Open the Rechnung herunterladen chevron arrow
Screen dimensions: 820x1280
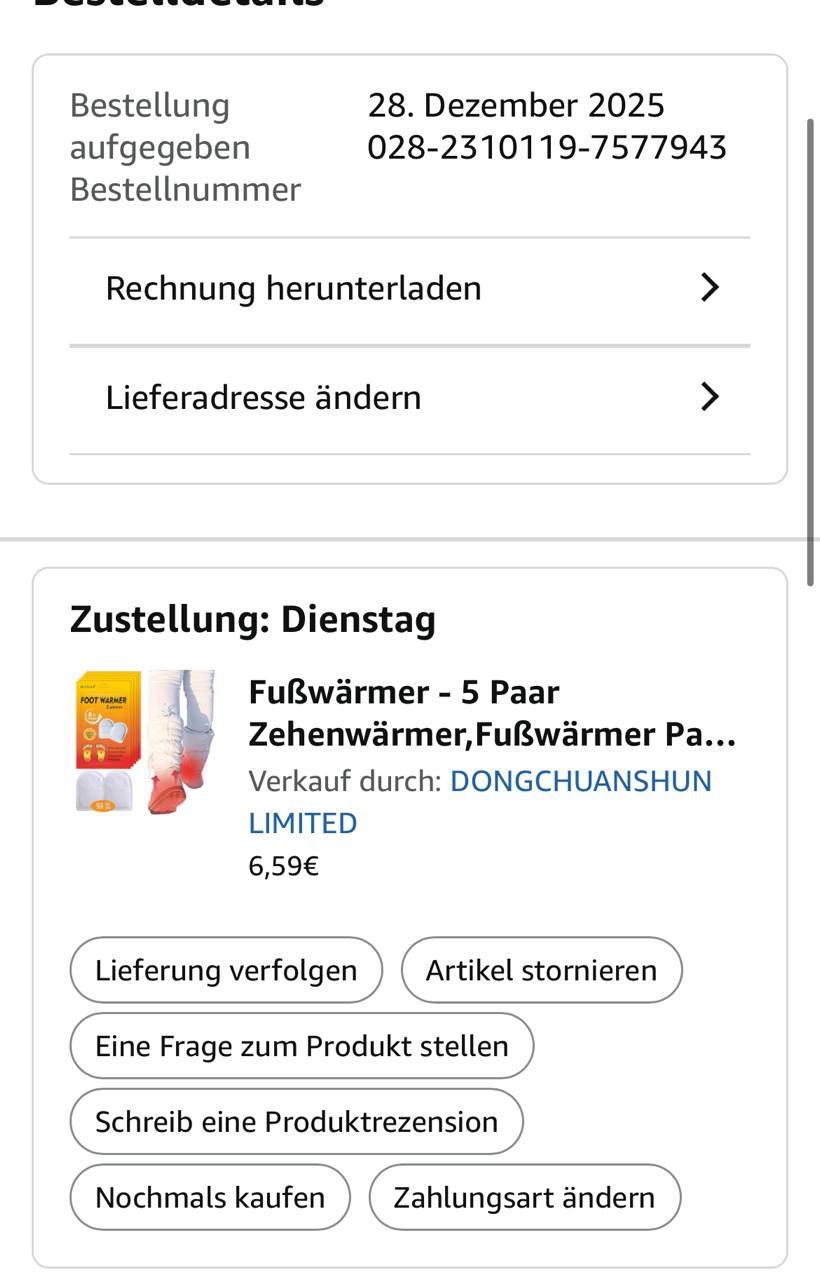709,288
